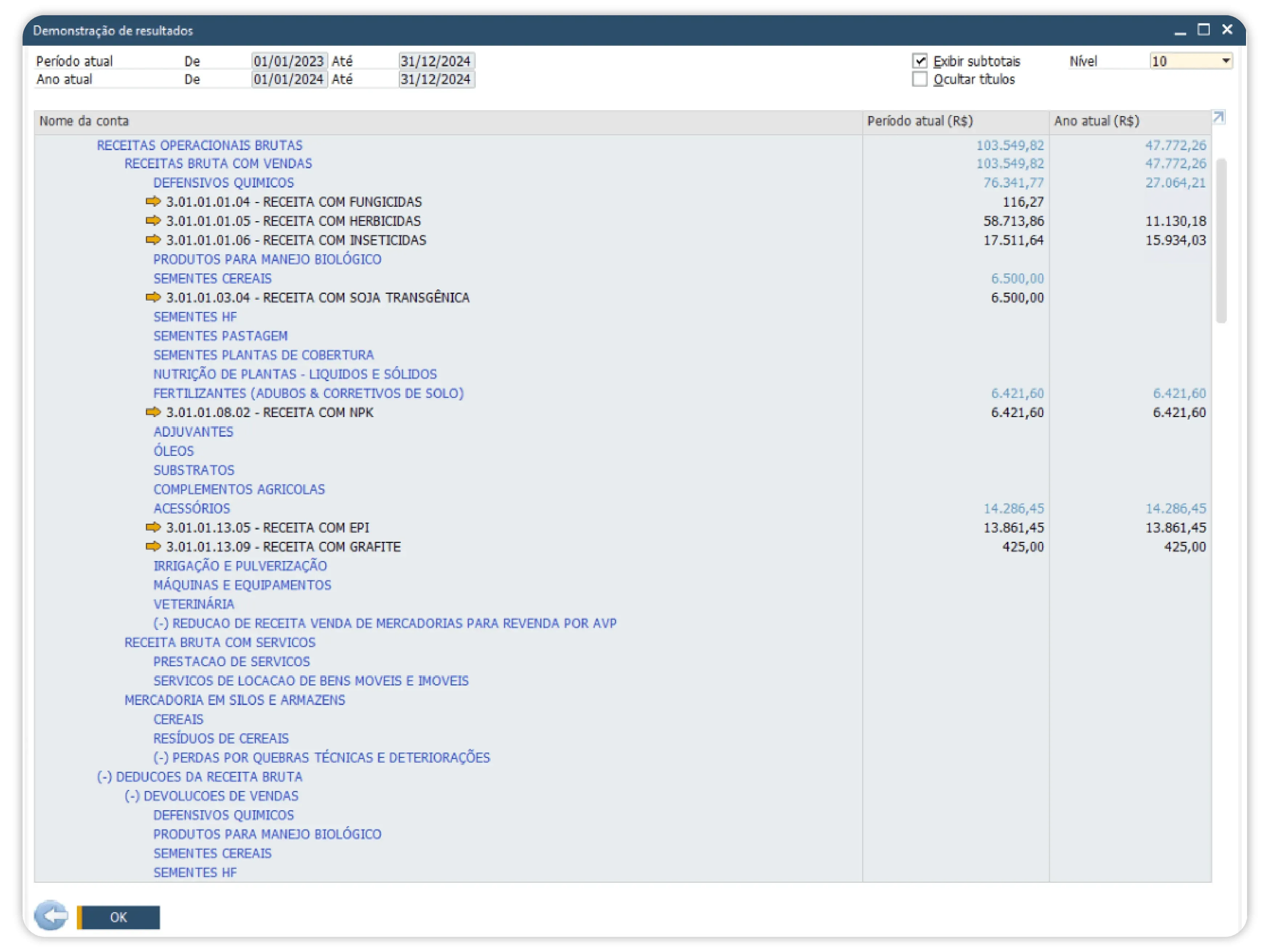Uncheck the Exibir subtotais checkbox
1270x952 pixels.
click(x=920, y=61)
